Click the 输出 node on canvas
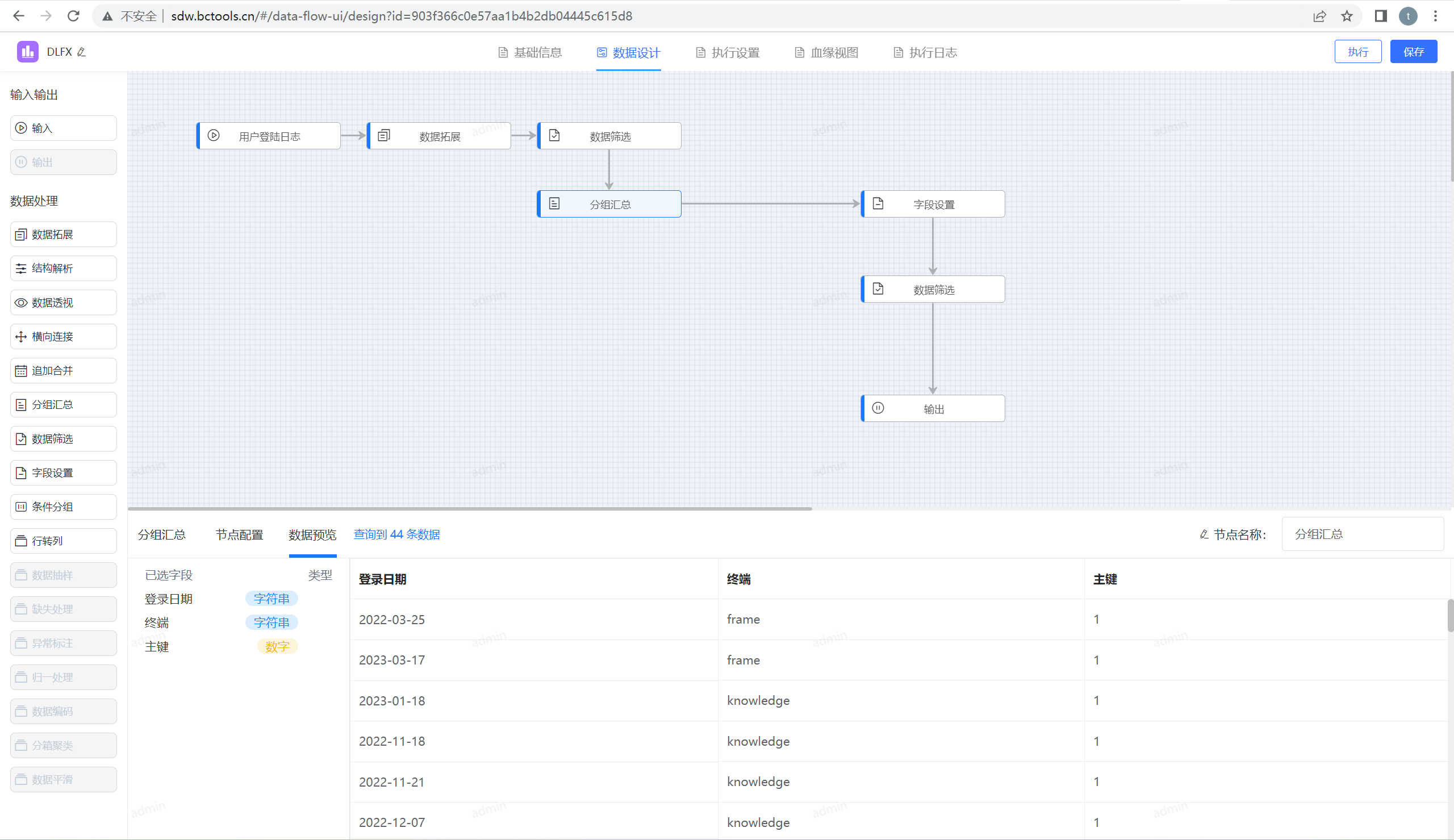This screenshot has height=840, width=1454. [933, 408]
